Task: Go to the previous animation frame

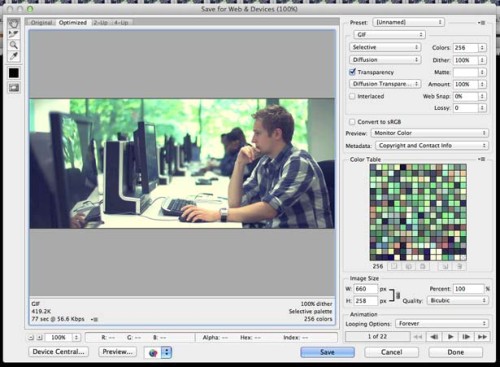Action: pyautogui.click(x=434, y=337)
